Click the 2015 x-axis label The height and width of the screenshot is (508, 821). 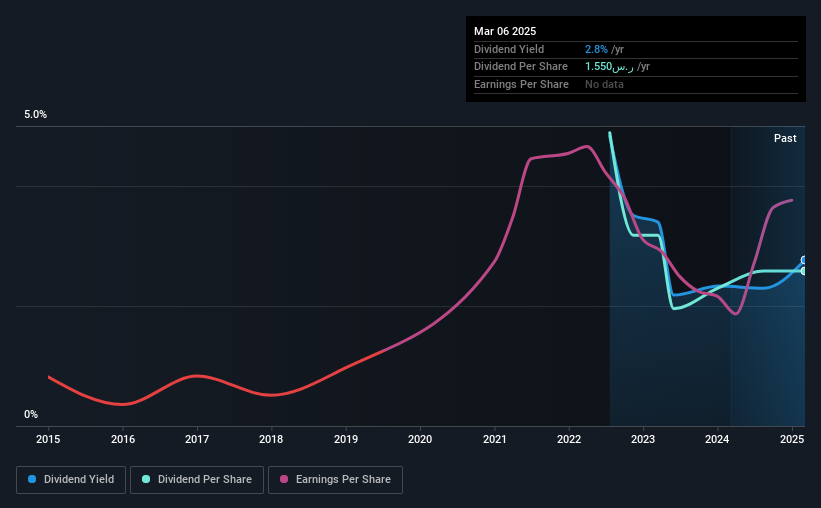point(48,439)
